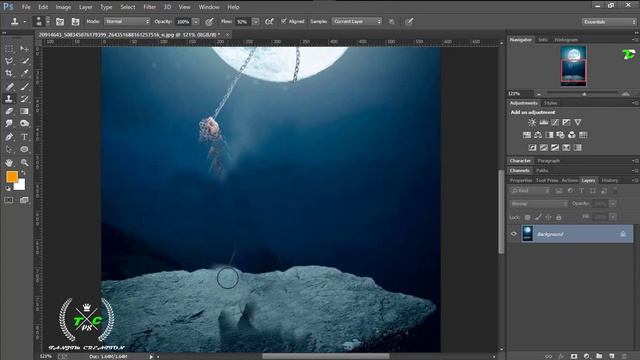
Task: Create a new layer from Layers panel footer
Action: (611, 356)
